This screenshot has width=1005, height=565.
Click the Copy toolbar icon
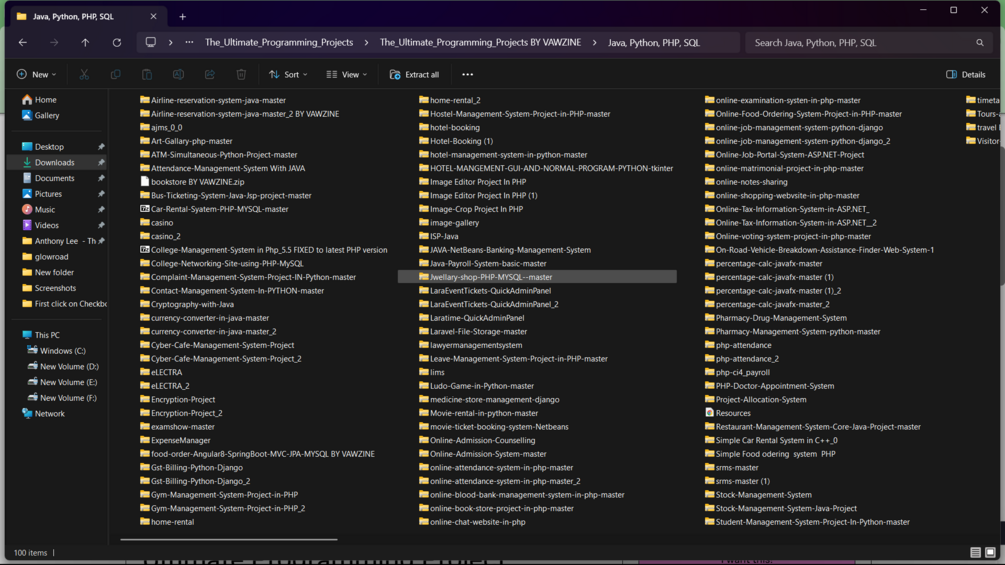coord(115,74)
